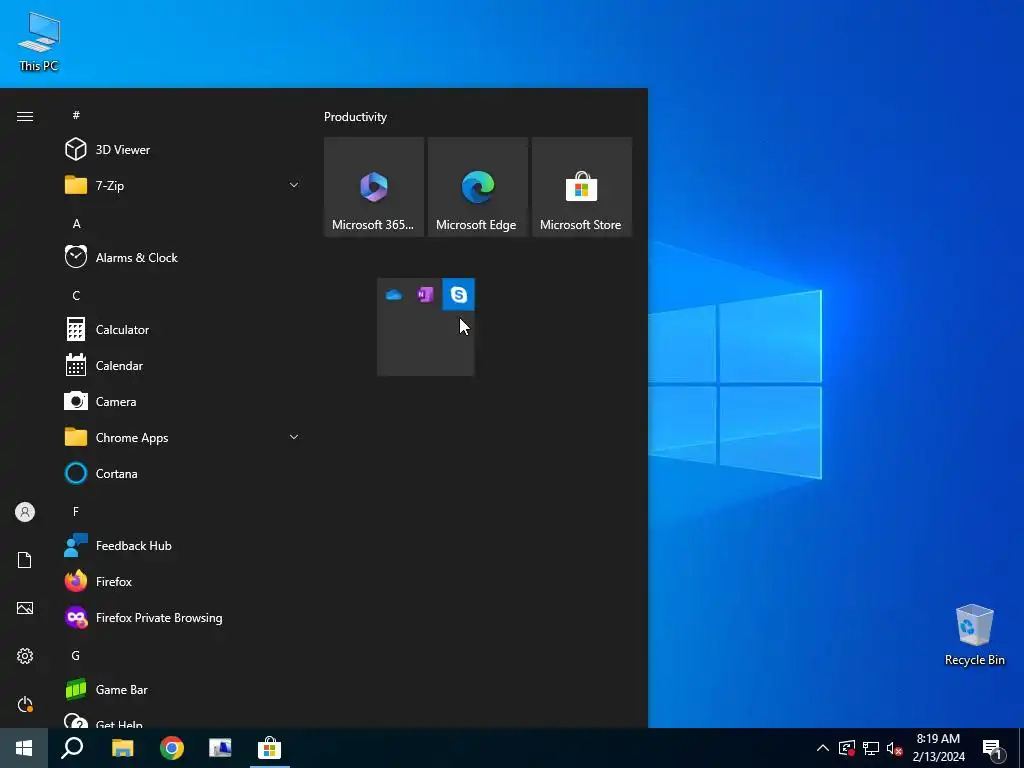The height and width of the screenshot is (768, 1024).
Task: Click the Power button in Start
Action: 25,704
